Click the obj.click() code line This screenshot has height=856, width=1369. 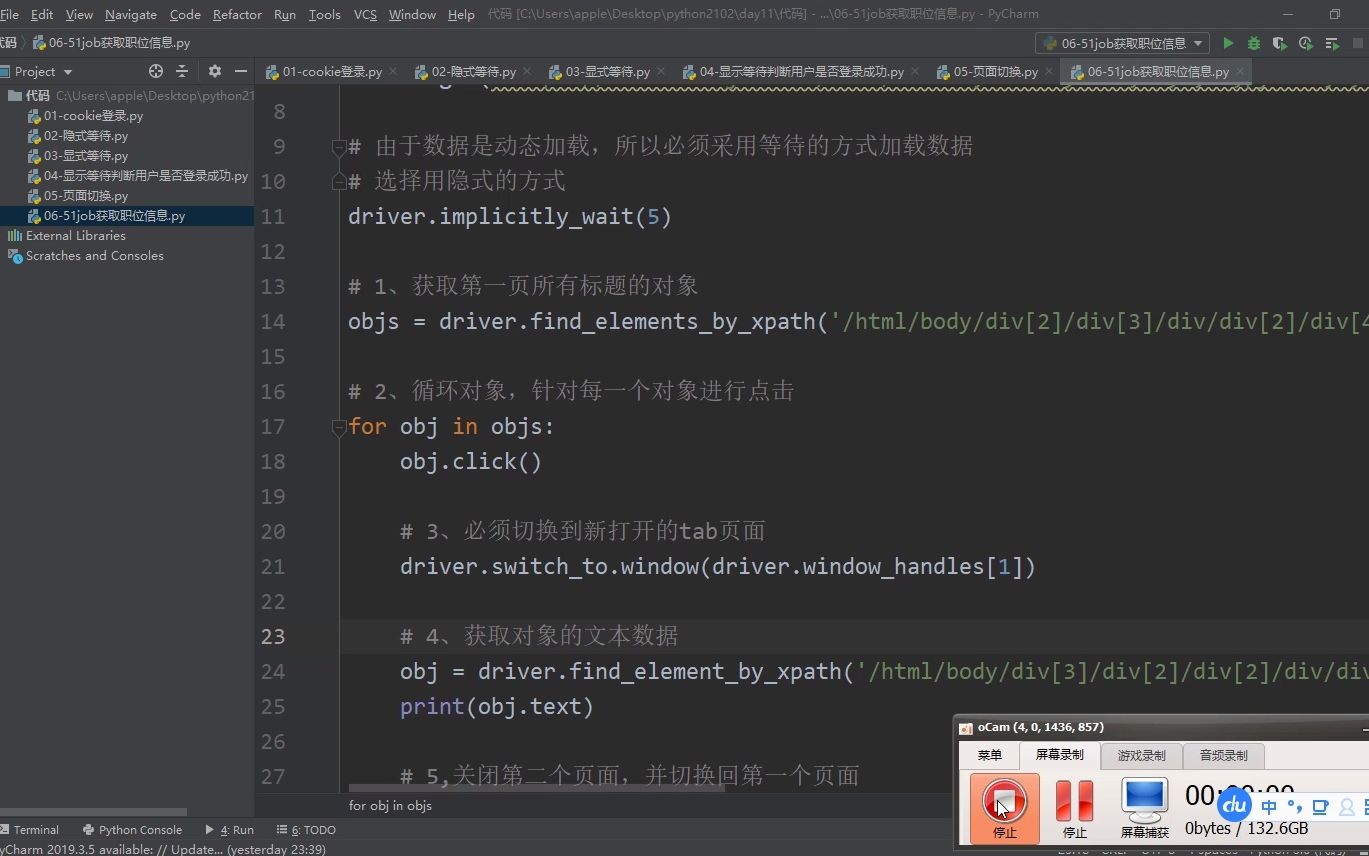tap(471, 462)
